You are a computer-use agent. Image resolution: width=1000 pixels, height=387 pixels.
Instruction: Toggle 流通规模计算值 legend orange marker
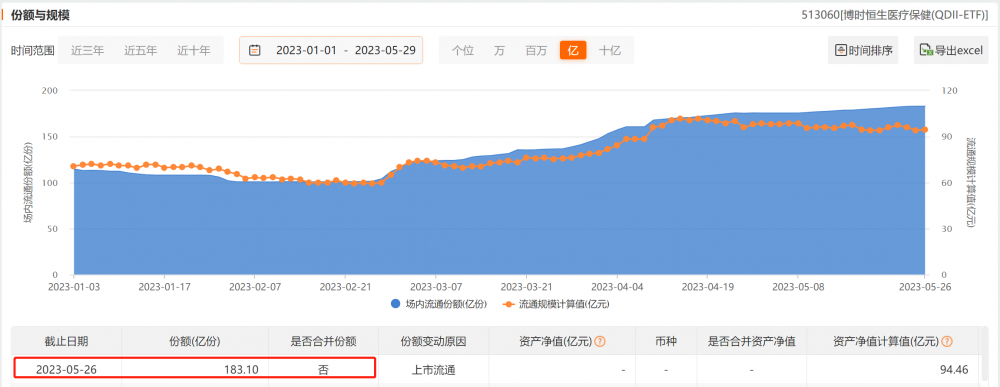point(508,305)
